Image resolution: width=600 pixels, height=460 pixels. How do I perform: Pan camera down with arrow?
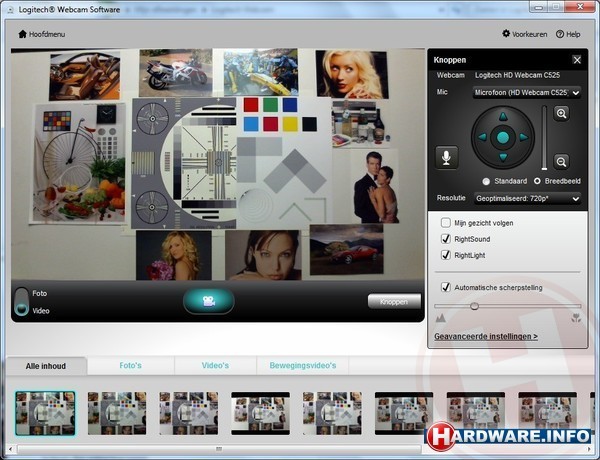pos(503,157)
